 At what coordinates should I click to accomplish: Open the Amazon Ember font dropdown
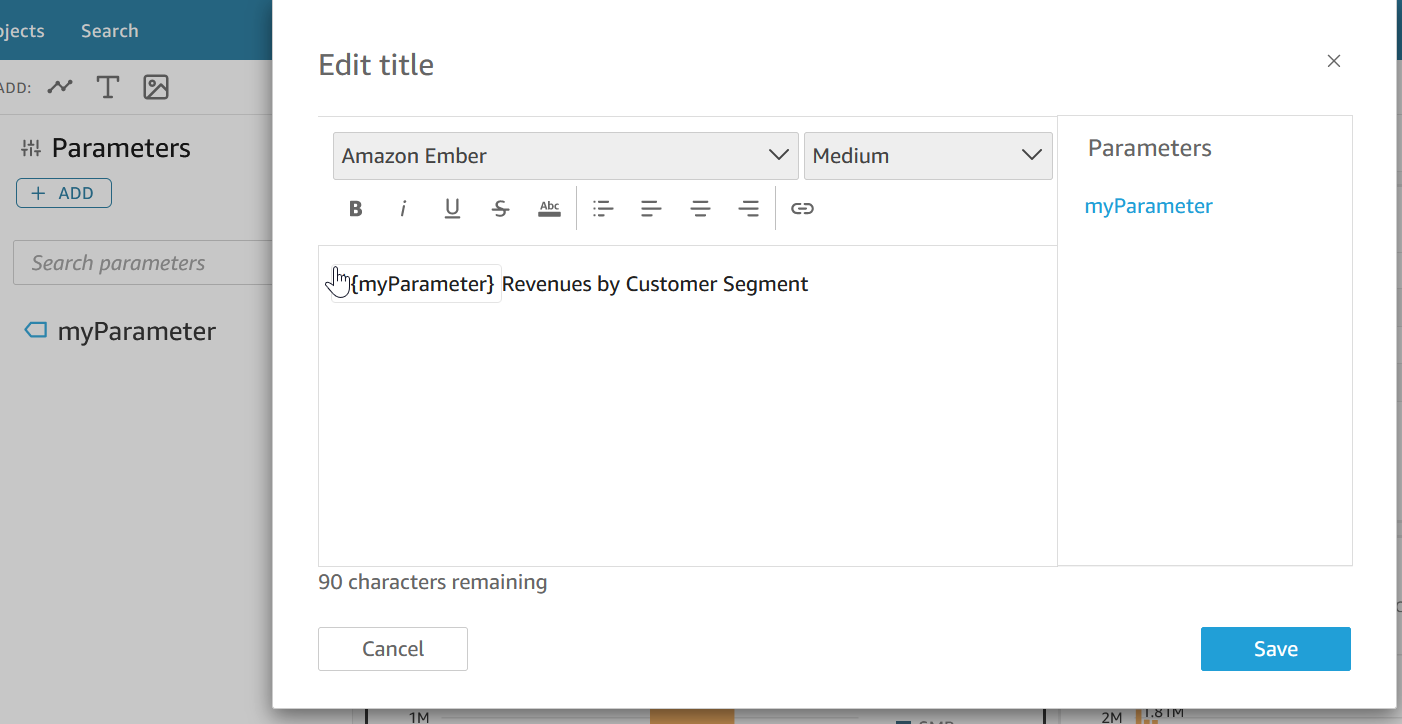tap(565, 156)
